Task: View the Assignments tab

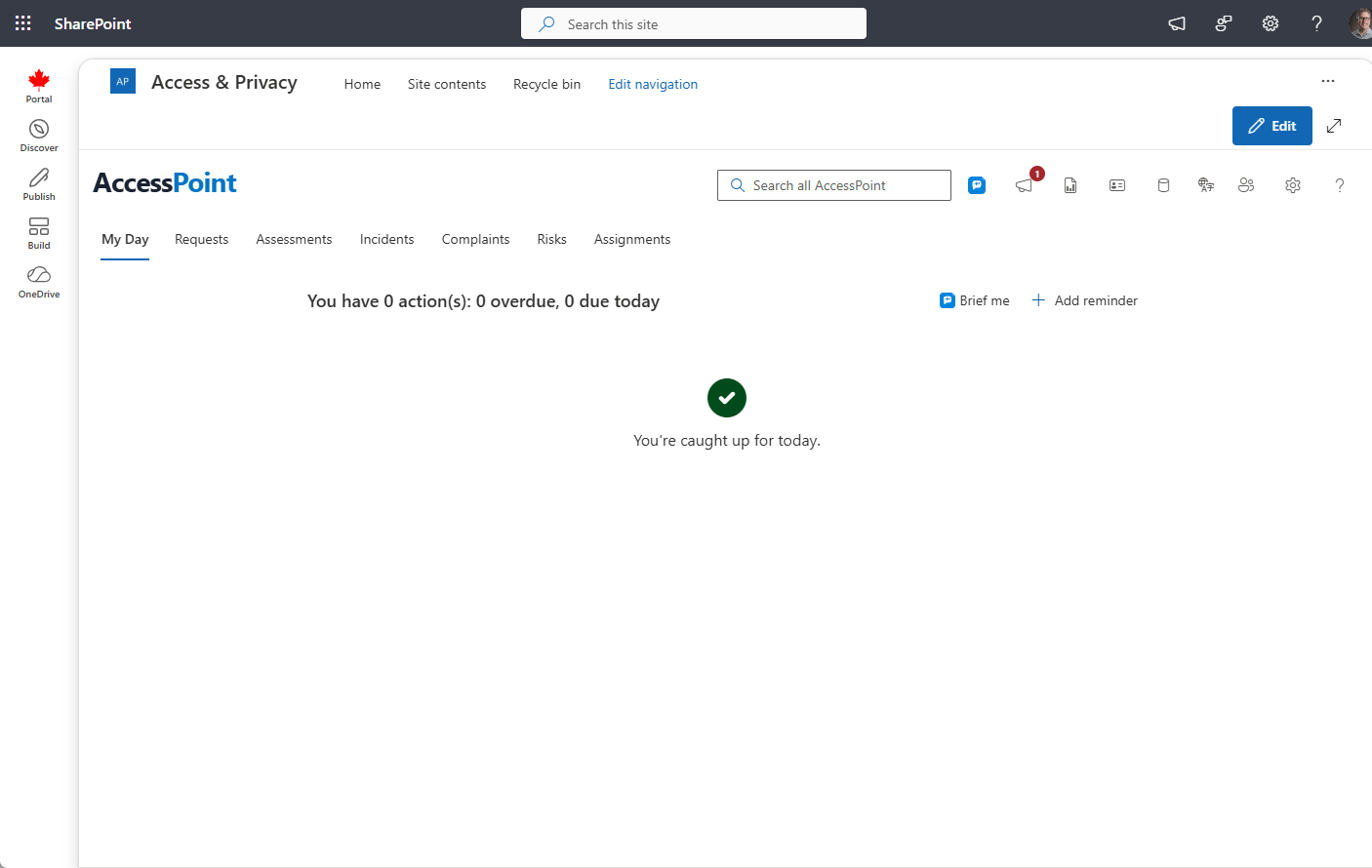Action: click(x=632, y=239)
